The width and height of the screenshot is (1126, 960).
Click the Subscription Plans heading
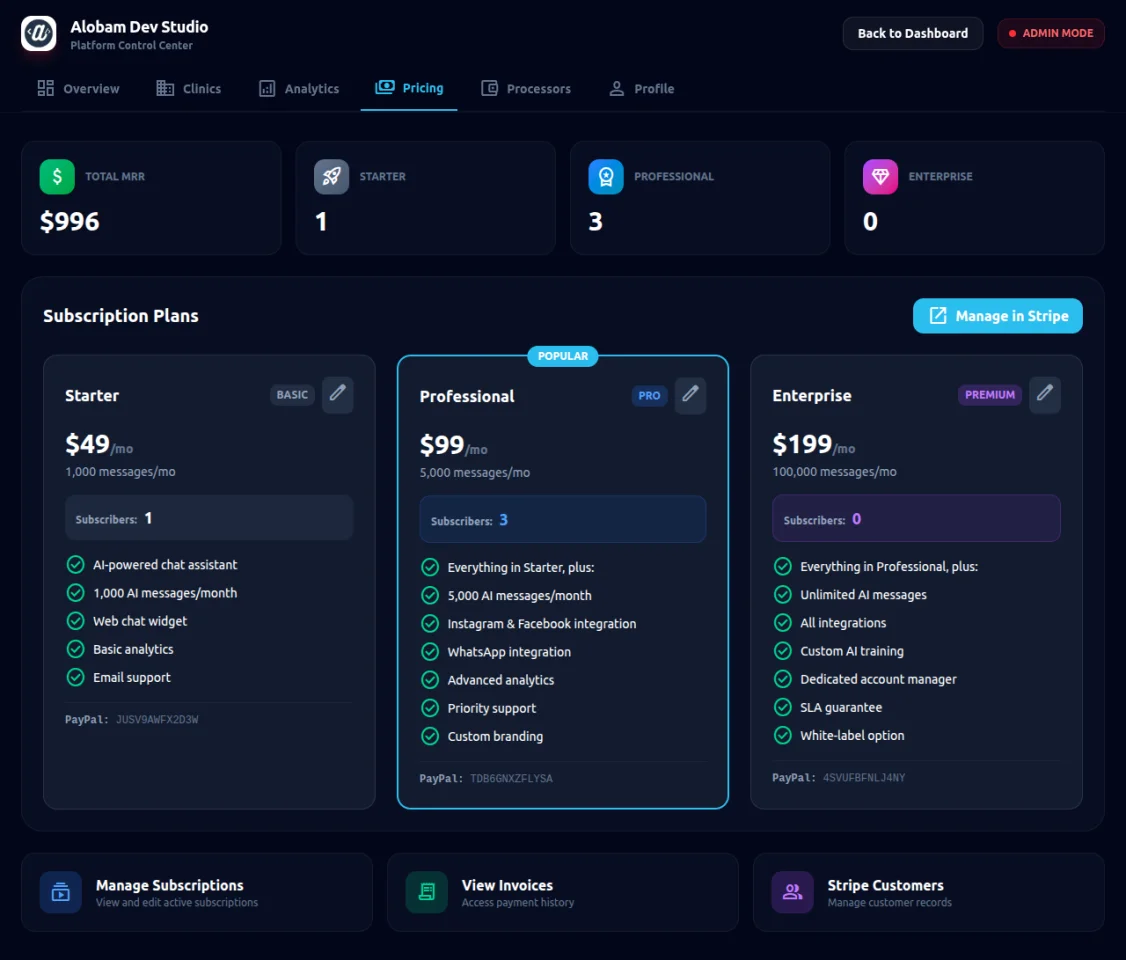[121, 316]
